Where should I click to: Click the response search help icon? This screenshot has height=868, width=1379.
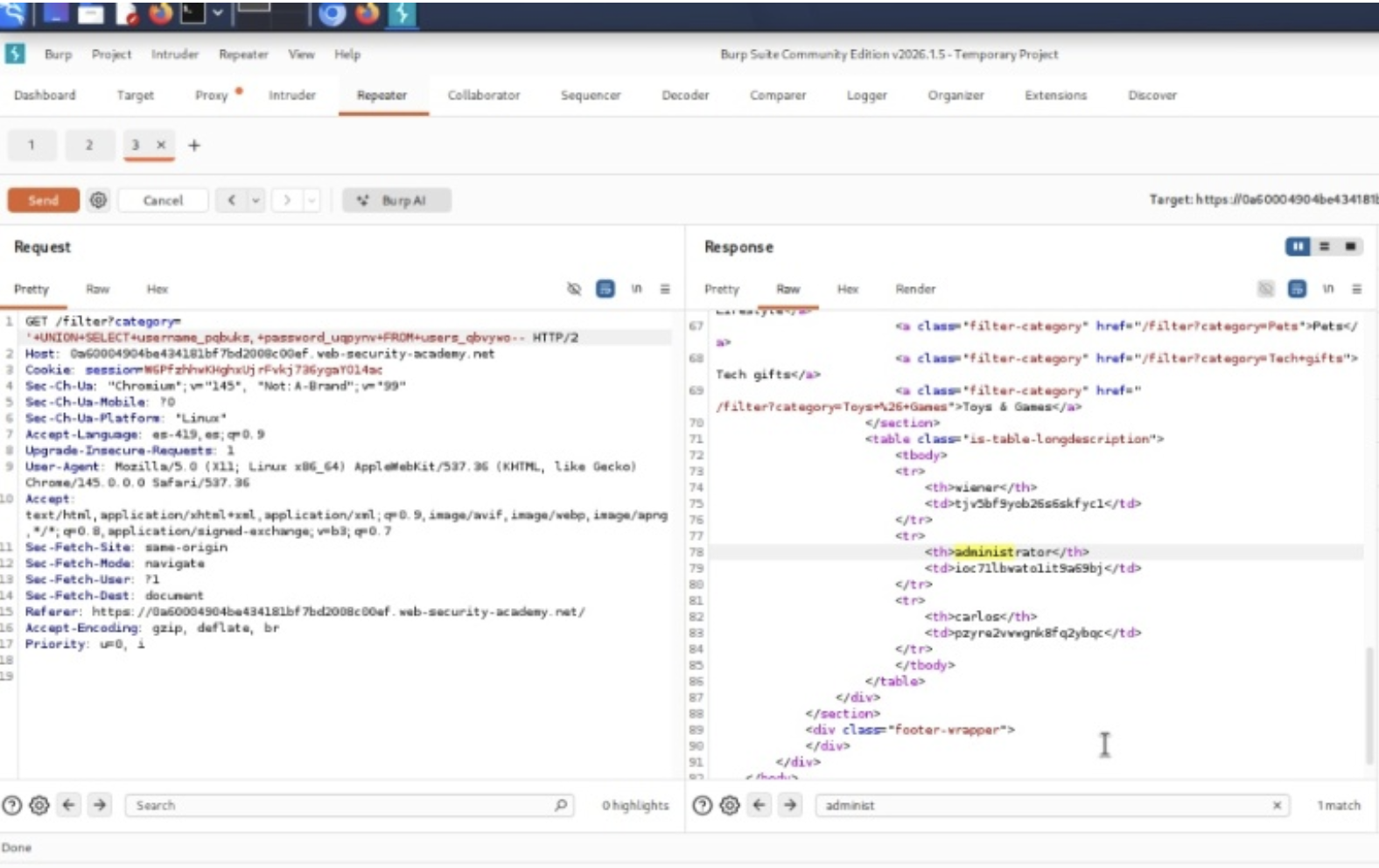point(702,805)
